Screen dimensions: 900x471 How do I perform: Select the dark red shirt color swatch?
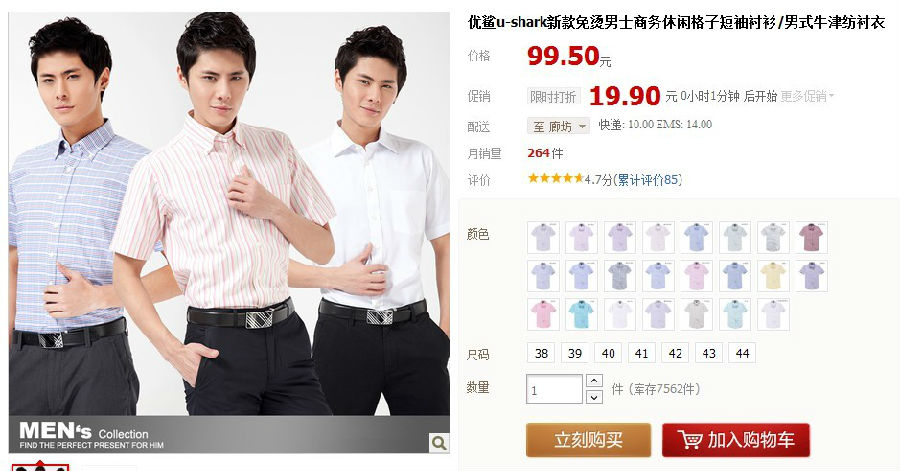(x=811, y=237)
